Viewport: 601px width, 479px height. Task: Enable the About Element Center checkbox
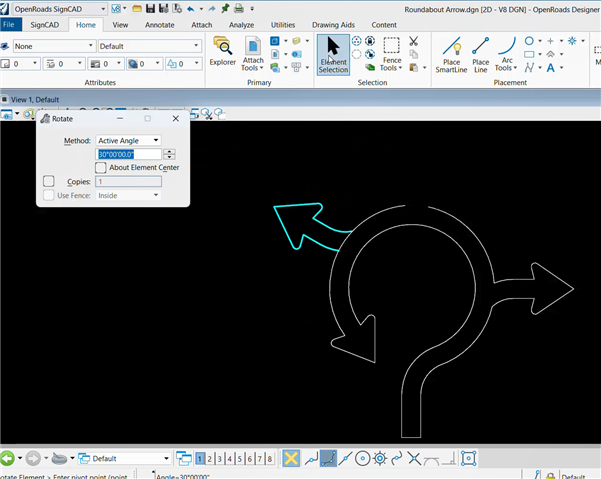[101, 168]
